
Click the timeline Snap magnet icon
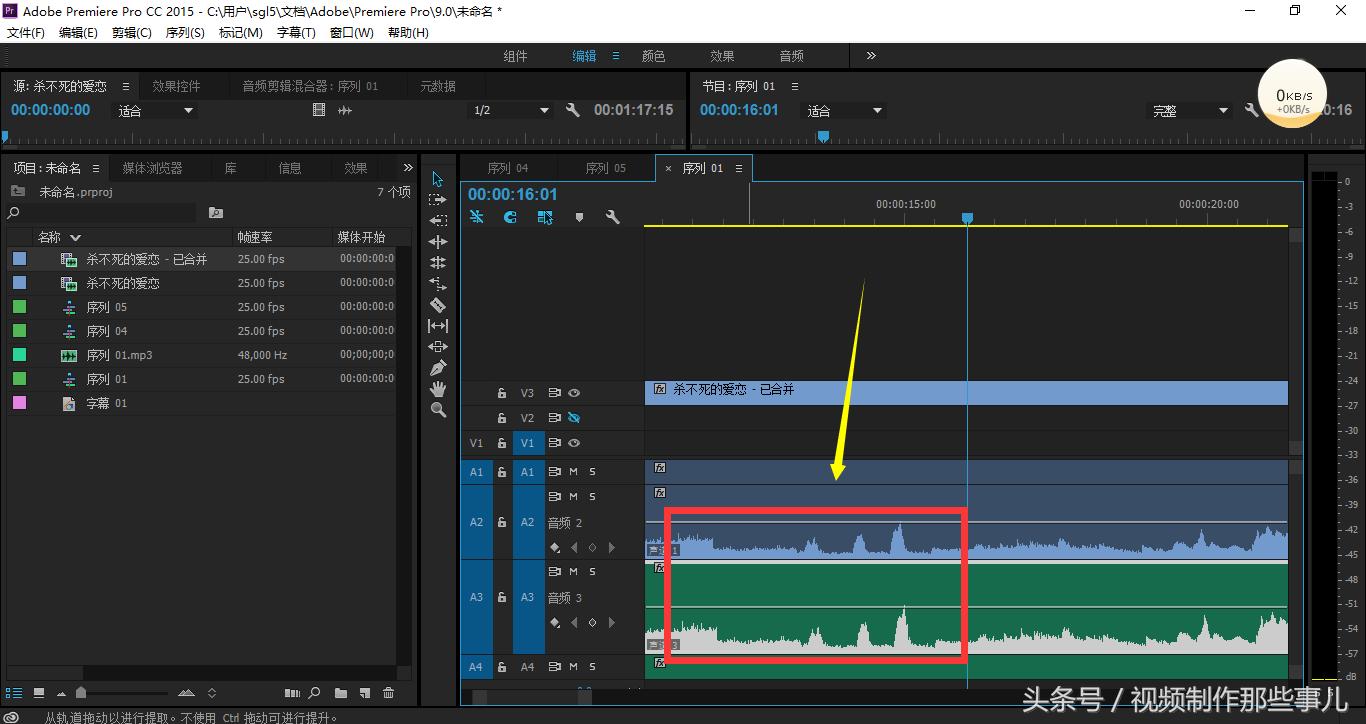pyautogui.click(x=510, y=217)
